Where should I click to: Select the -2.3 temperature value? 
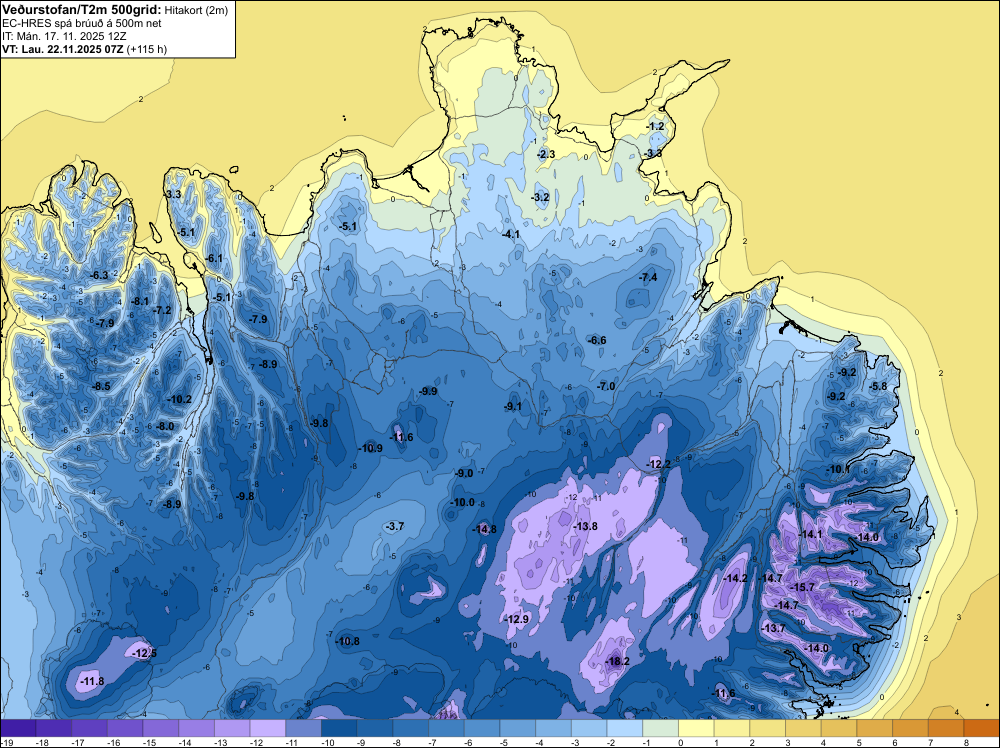(546, 154)
